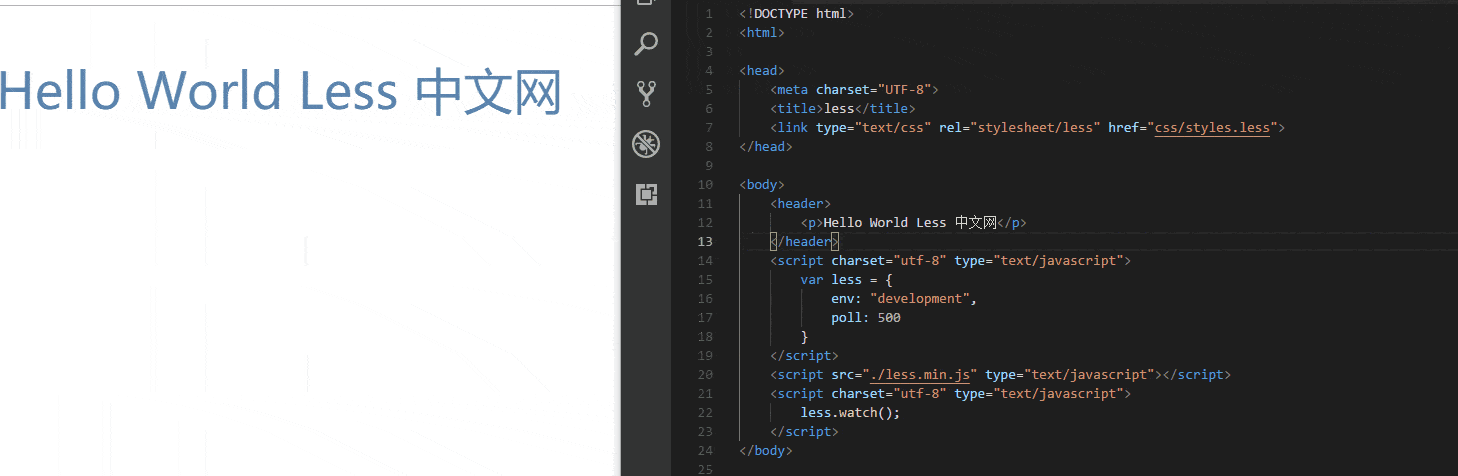1458x476 pixels.
Task: Open the Explorer icon at top
Action: 647,3
